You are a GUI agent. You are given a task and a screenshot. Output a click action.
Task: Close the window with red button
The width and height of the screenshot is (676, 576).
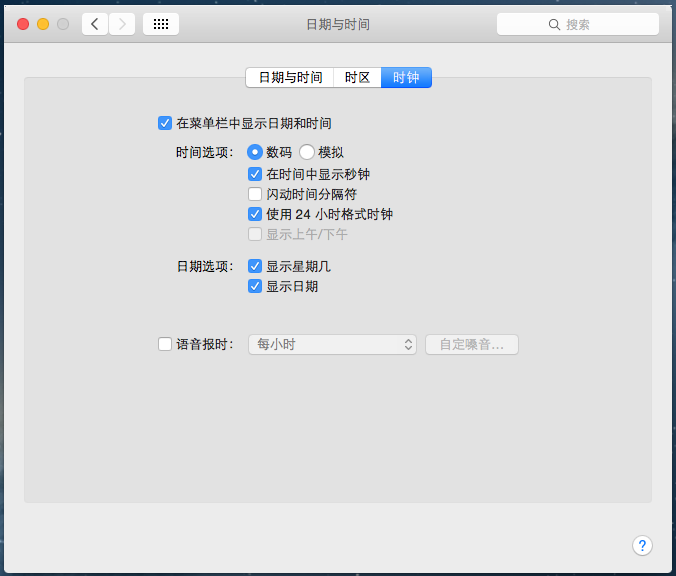click(23, 24)
